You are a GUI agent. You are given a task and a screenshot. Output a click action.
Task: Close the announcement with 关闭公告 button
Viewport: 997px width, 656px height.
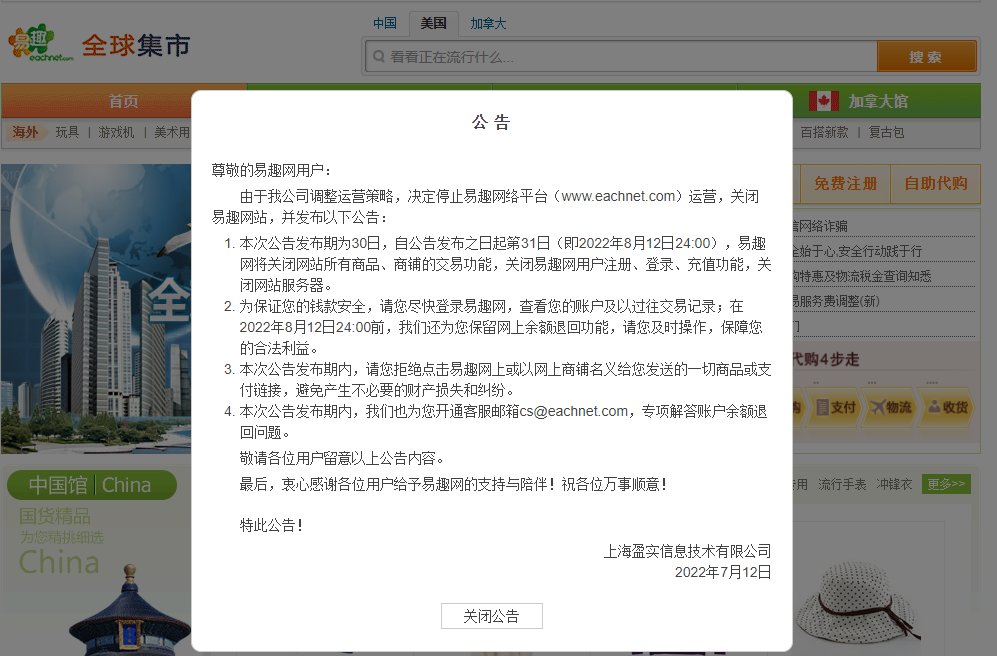492,615
